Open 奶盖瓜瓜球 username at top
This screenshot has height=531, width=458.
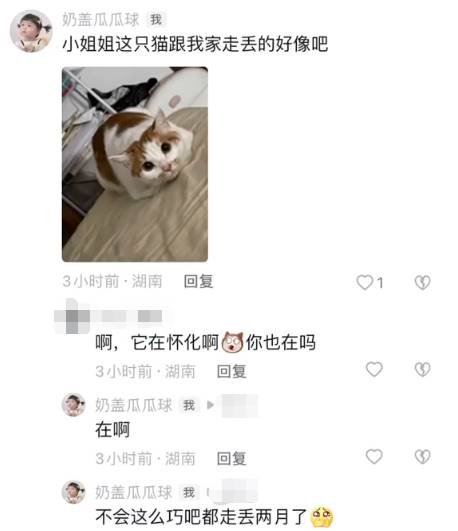(x=101, y=20)
